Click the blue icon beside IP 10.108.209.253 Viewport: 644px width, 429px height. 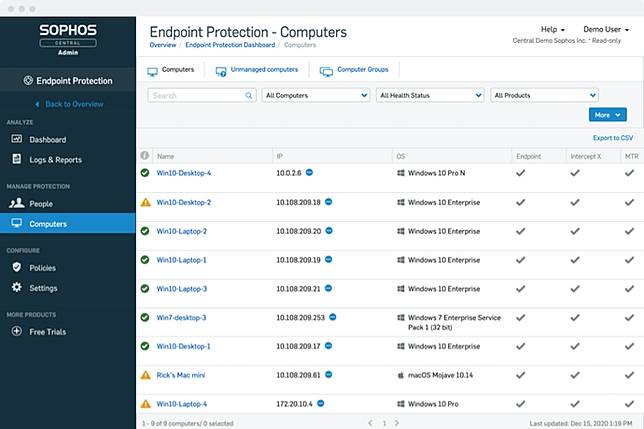pos(333,317)
